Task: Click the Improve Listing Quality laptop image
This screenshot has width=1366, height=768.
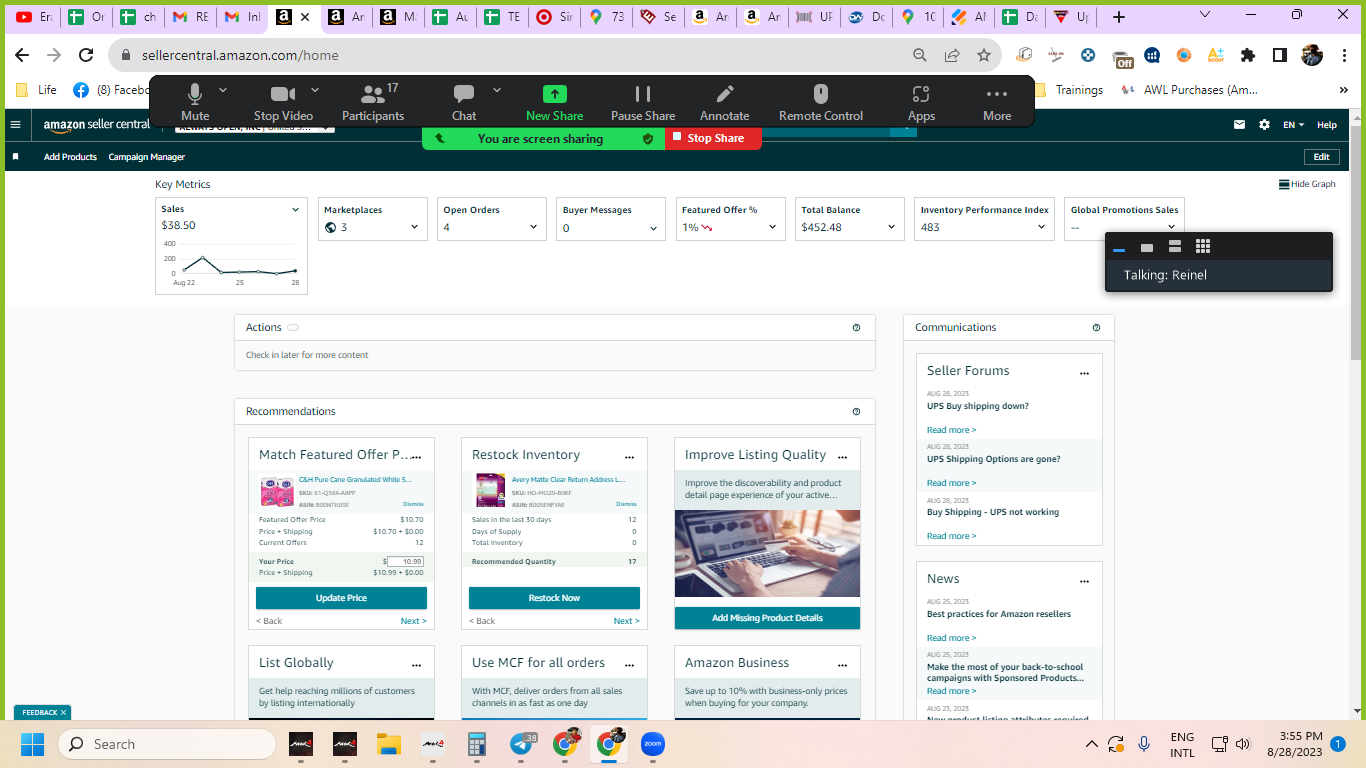Action: 767,554
